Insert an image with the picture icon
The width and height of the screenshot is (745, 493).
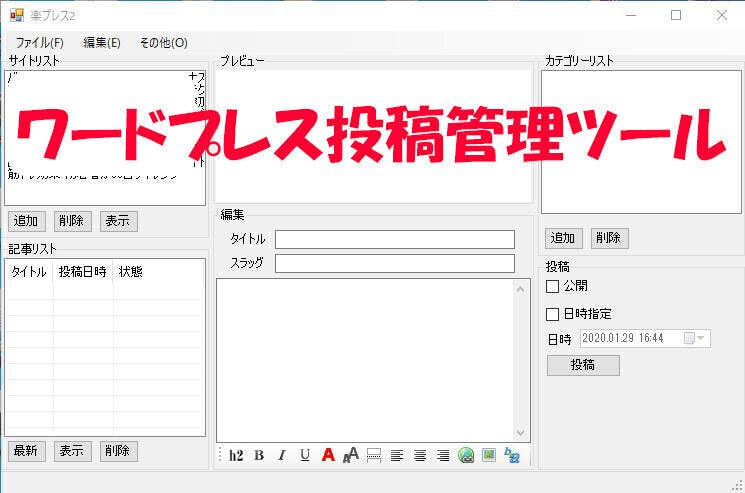point(489,455)
